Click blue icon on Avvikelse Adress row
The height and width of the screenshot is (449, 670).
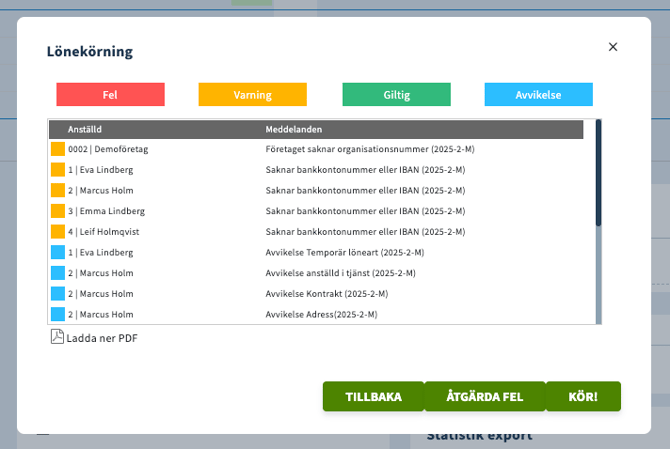[57, 314]
